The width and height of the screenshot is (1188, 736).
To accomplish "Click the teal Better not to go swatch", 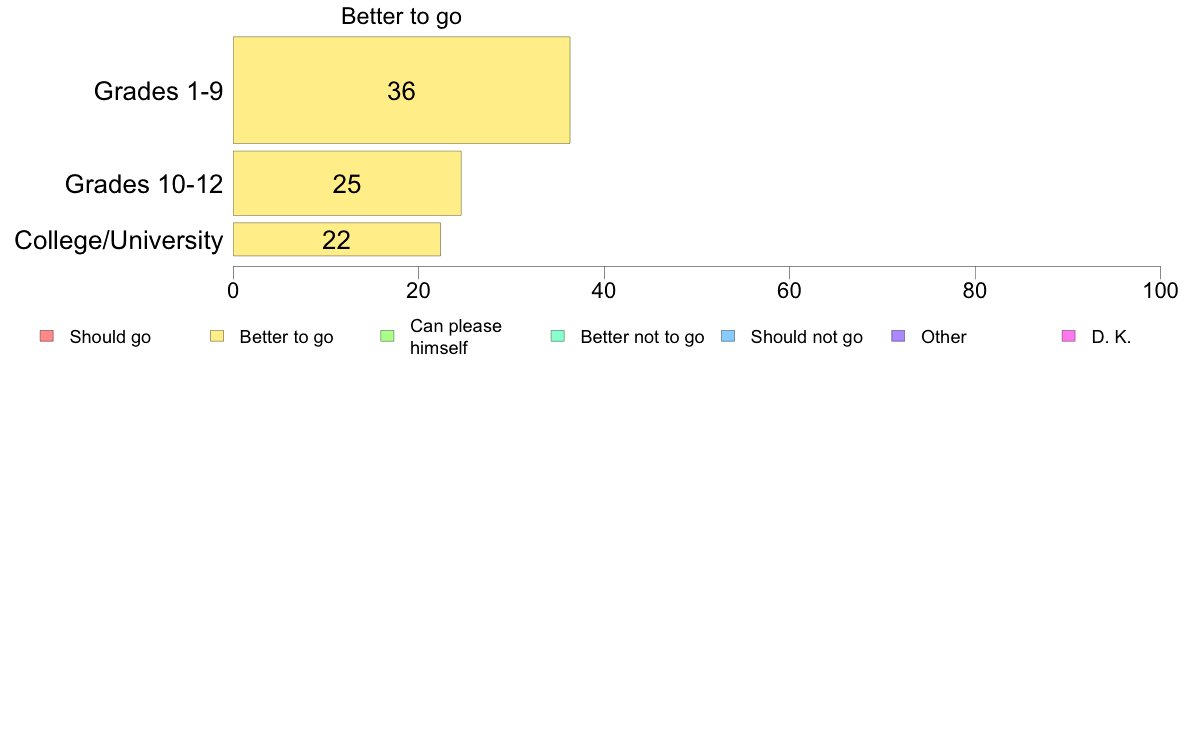I will tap(558, 337).
